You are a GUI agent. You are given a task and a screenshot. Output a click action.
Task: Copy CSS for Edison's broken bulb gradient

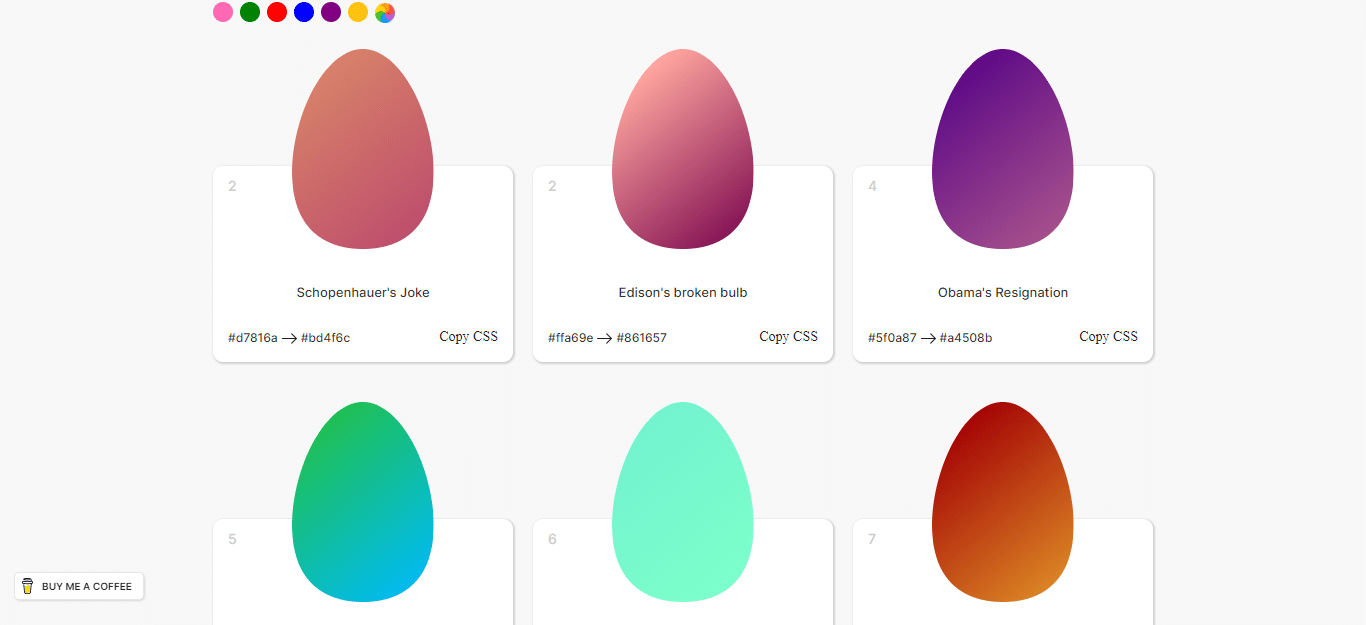pyautogui.click(x=788, y=336)
